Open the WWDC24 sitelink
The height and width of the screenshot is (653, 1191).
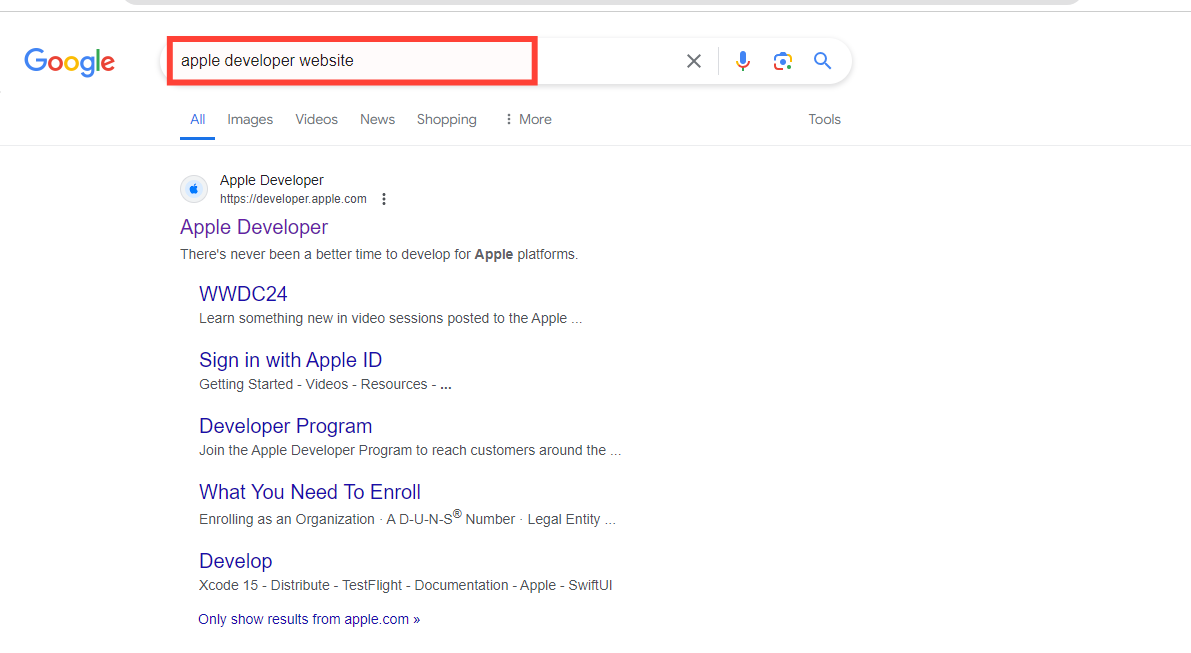click(x=243, y=294)
